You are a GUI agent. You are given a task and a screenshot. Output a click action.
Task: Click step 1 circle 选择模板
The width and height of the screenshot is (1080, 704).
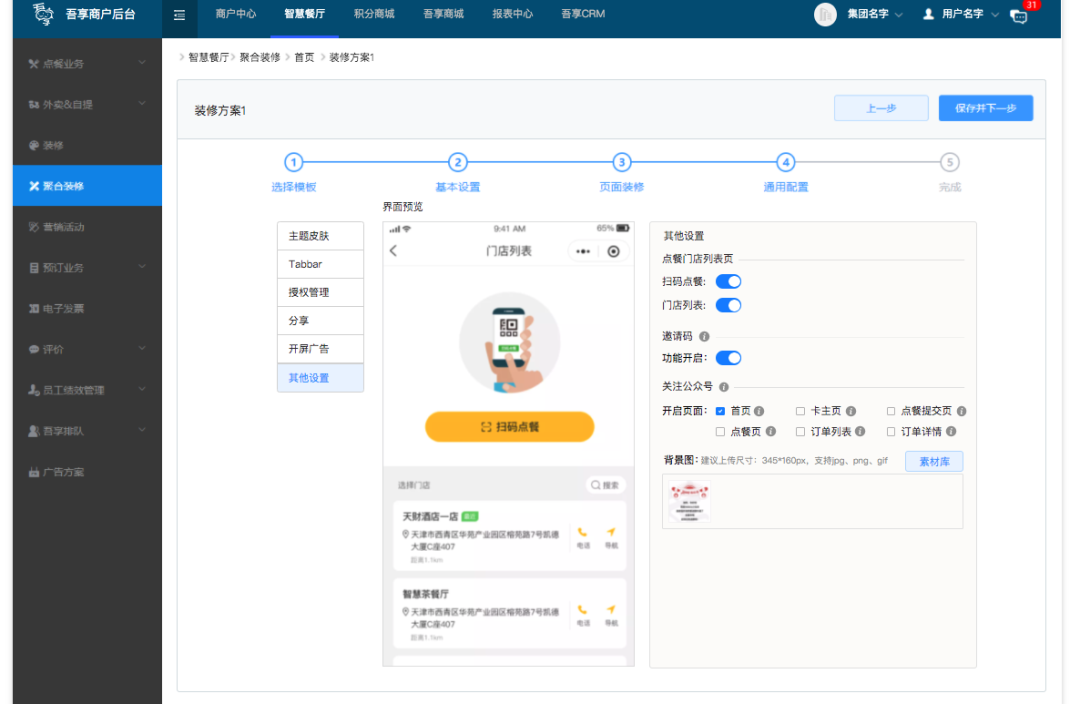tap(293, 163)
